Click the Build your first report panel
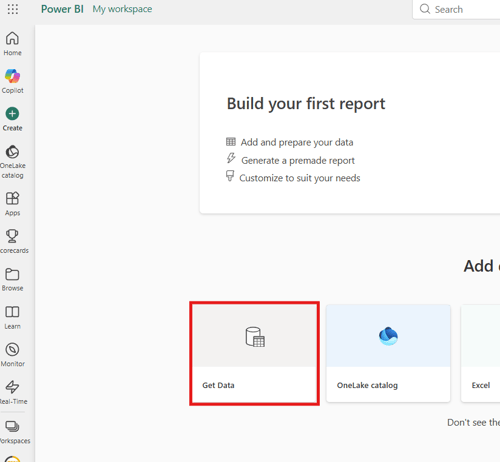Image resolution: width=500 pixels, height=462 pixels. coord(350,133)
